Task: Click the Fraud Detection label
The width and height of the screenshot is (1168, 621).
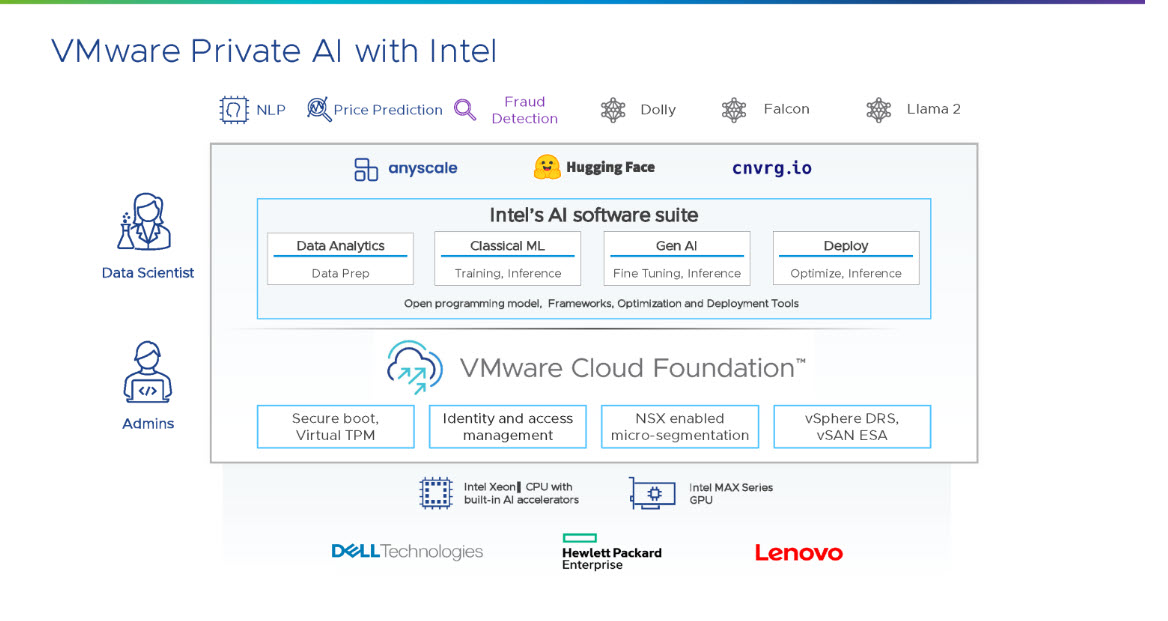Action: coord(524,110)
